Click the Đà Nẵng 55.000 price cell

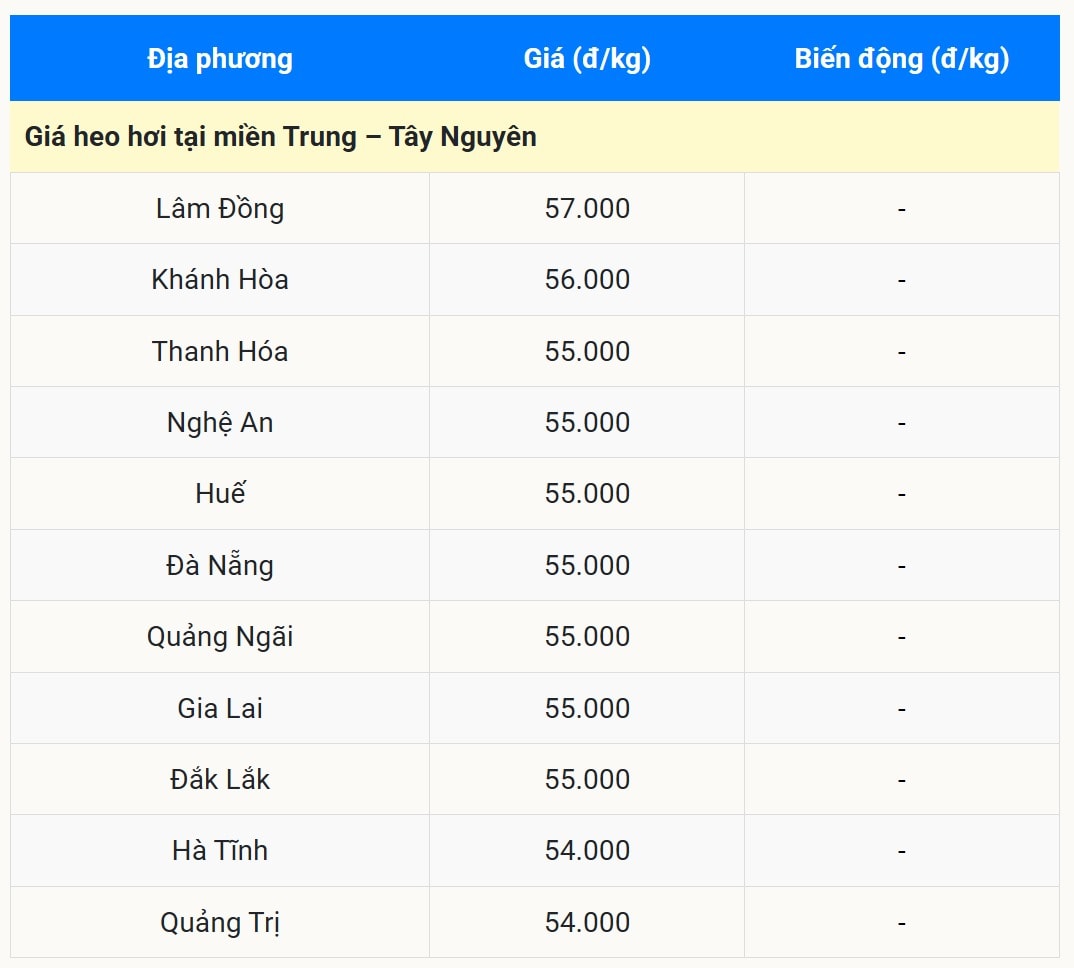[587, 566]
